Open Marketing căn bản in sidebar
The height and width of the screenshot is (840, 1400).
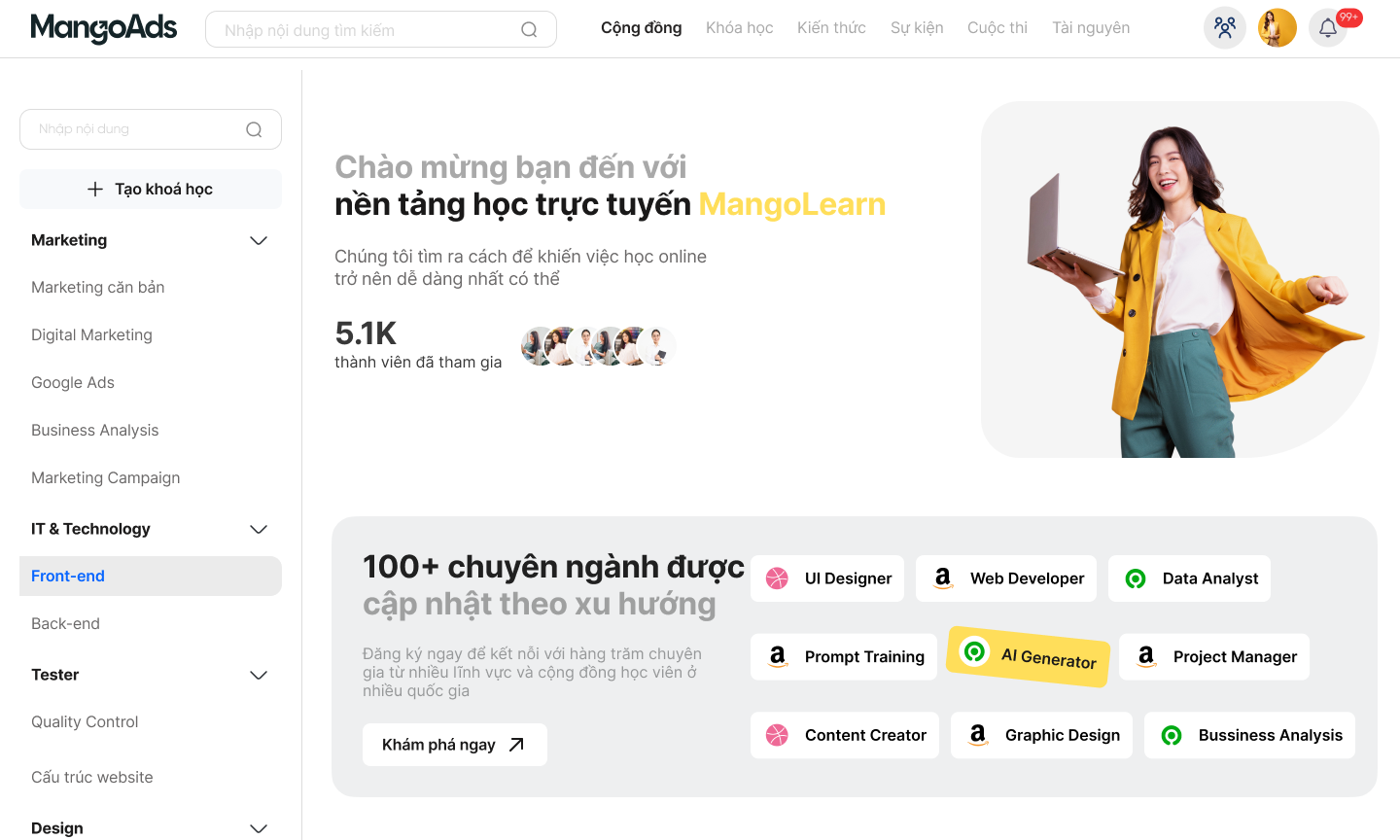tap(98, 288)
